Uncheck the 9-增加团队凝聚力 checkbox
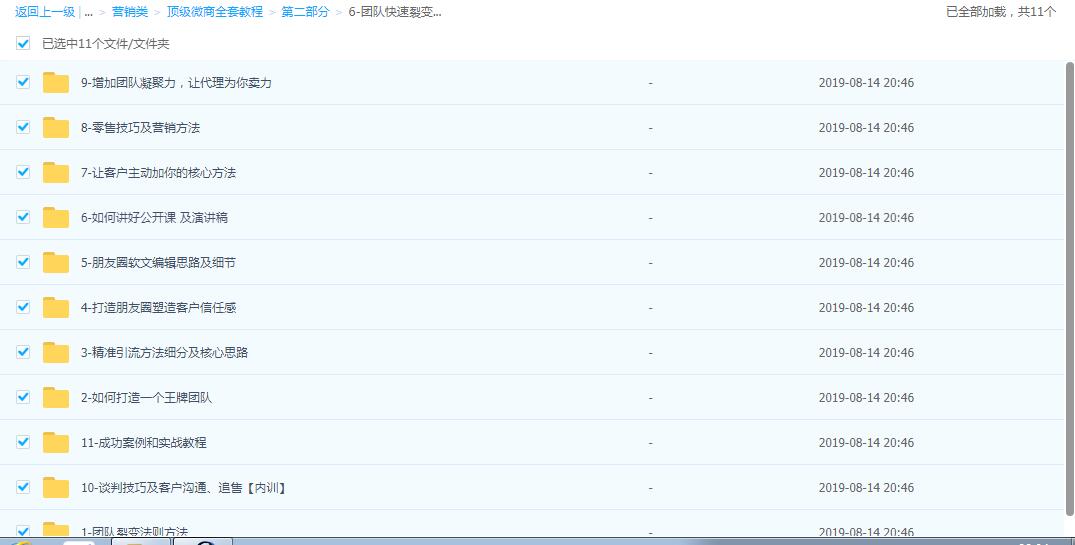1075x545 pixels. click(23, 82)
